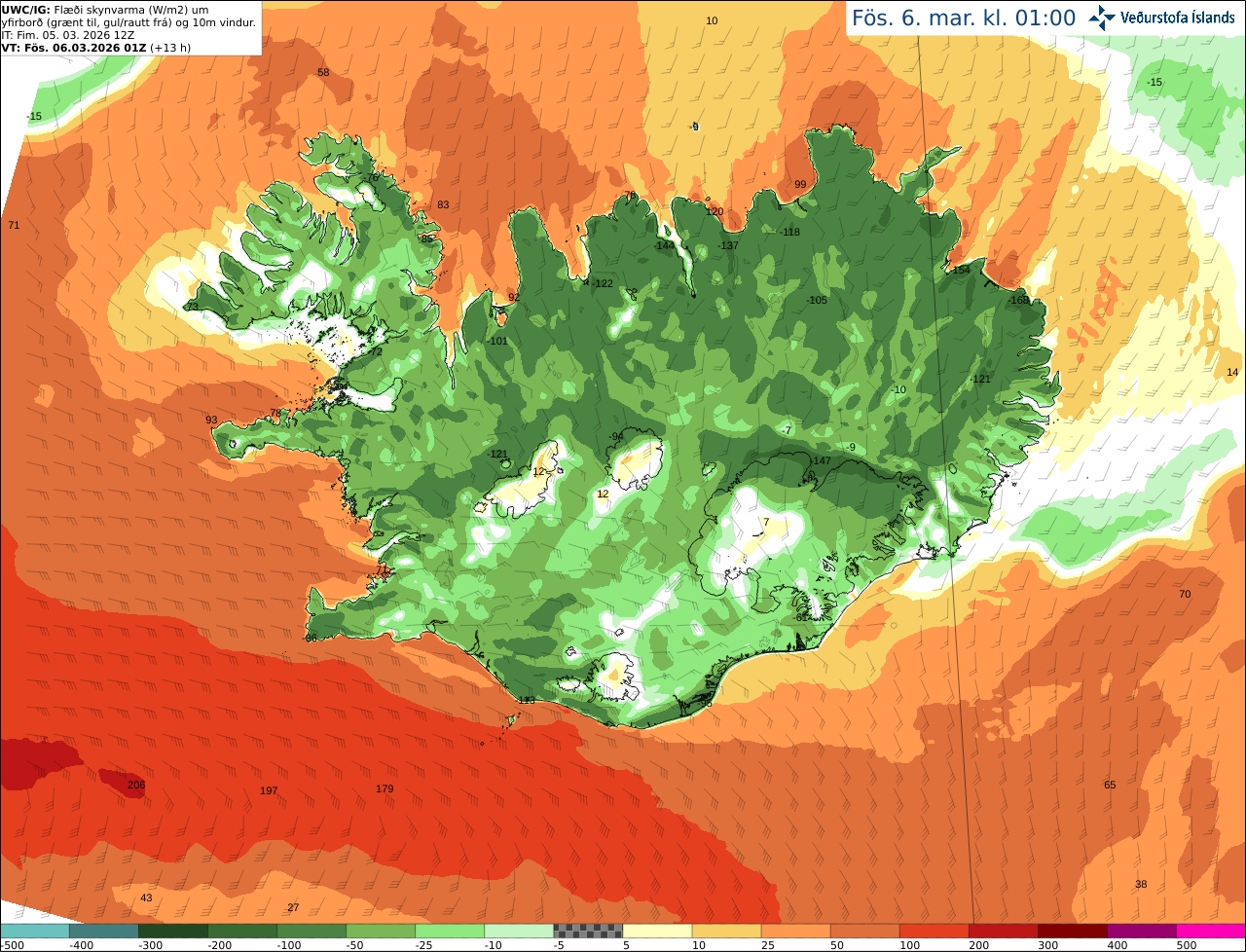Viewport: 1246px width, 952px height.
Task: Click the -118 value in north Iceland
Action: [789, 232]
